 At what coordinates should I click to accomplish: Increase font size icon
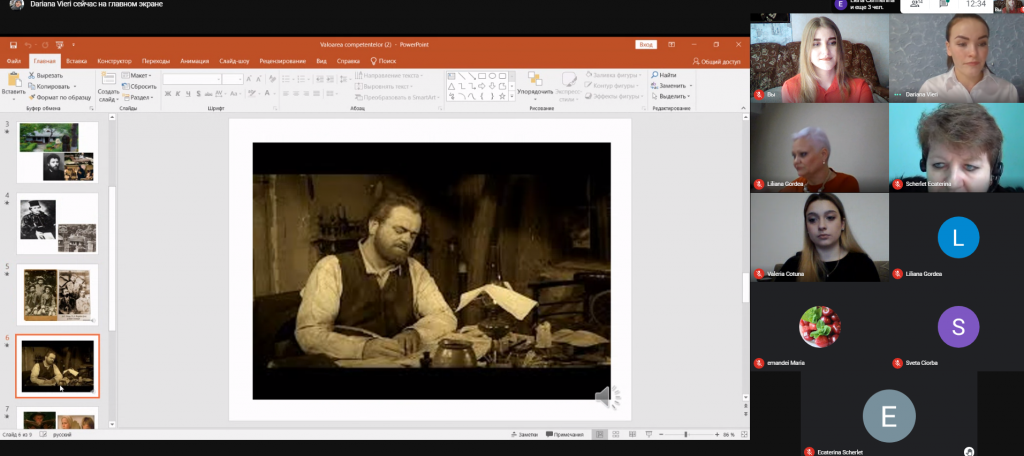click(249, 78)
